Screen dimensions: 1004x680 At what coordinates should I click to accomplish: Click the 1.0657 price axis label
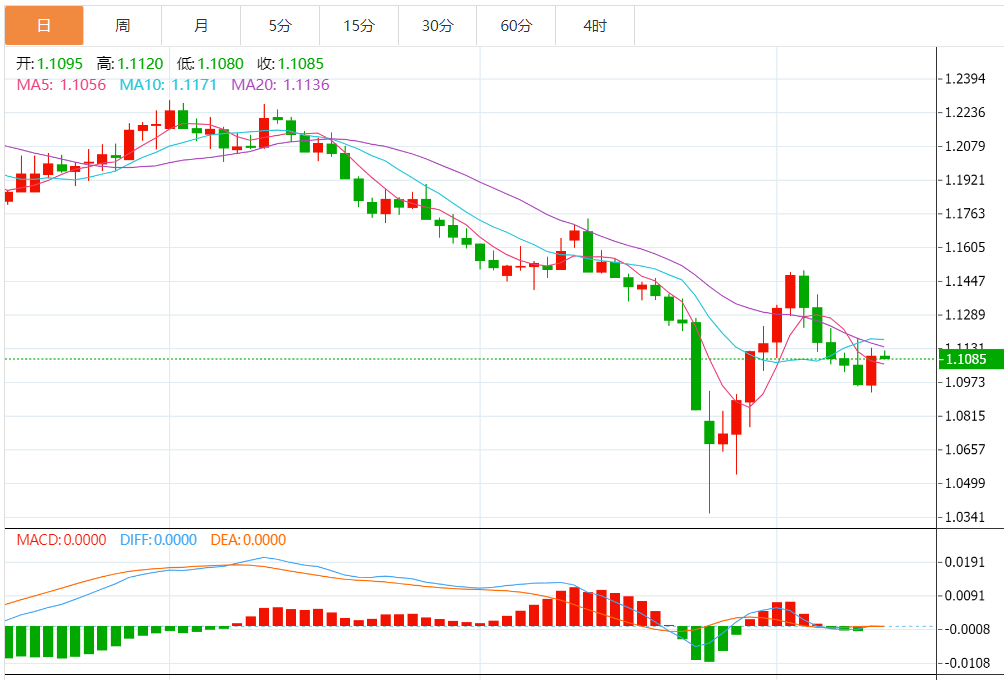click(x=966, y=449)
